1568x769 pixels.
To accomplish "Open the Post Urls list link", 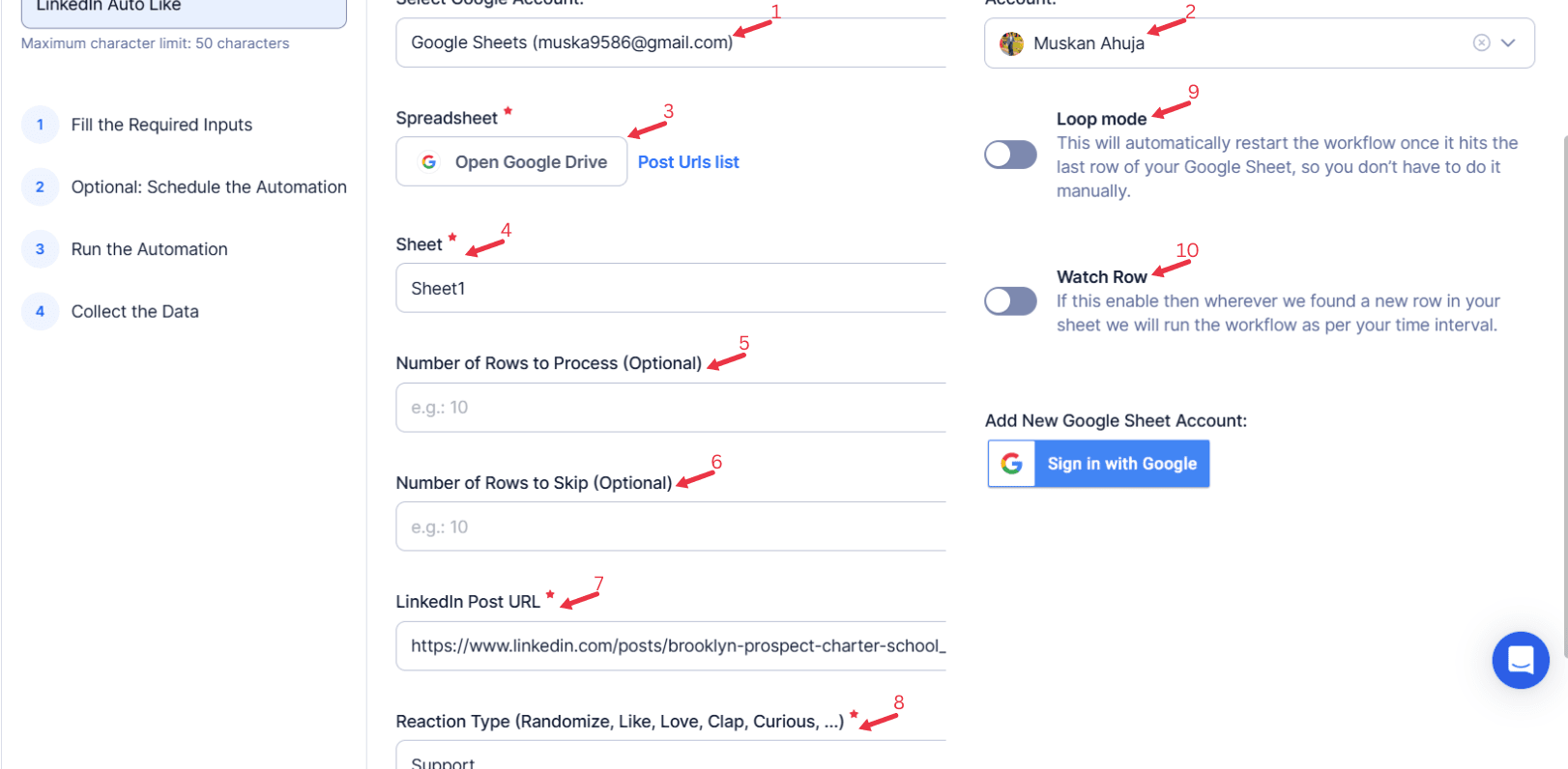I will click(688, 162).
